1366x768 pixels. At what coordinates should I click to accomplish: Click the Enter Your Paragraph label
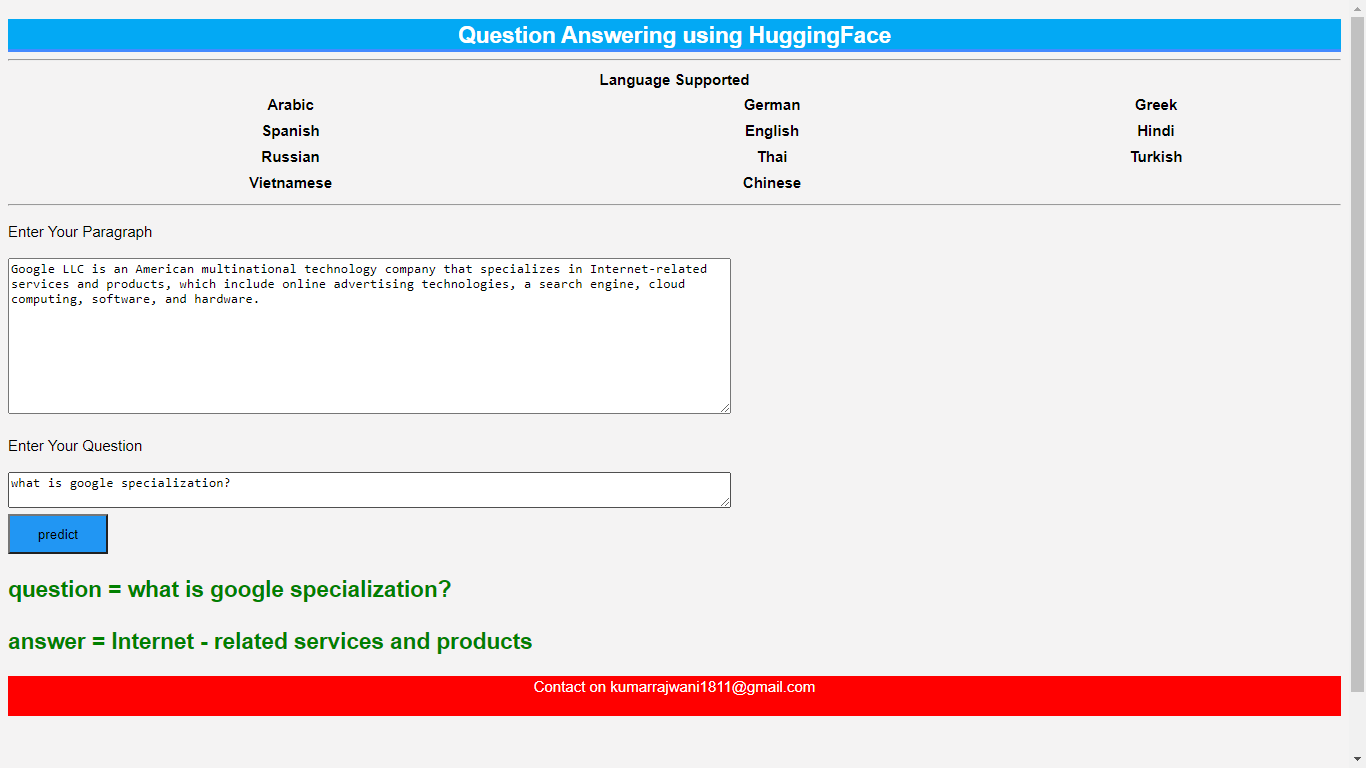(x=80, y=232)
